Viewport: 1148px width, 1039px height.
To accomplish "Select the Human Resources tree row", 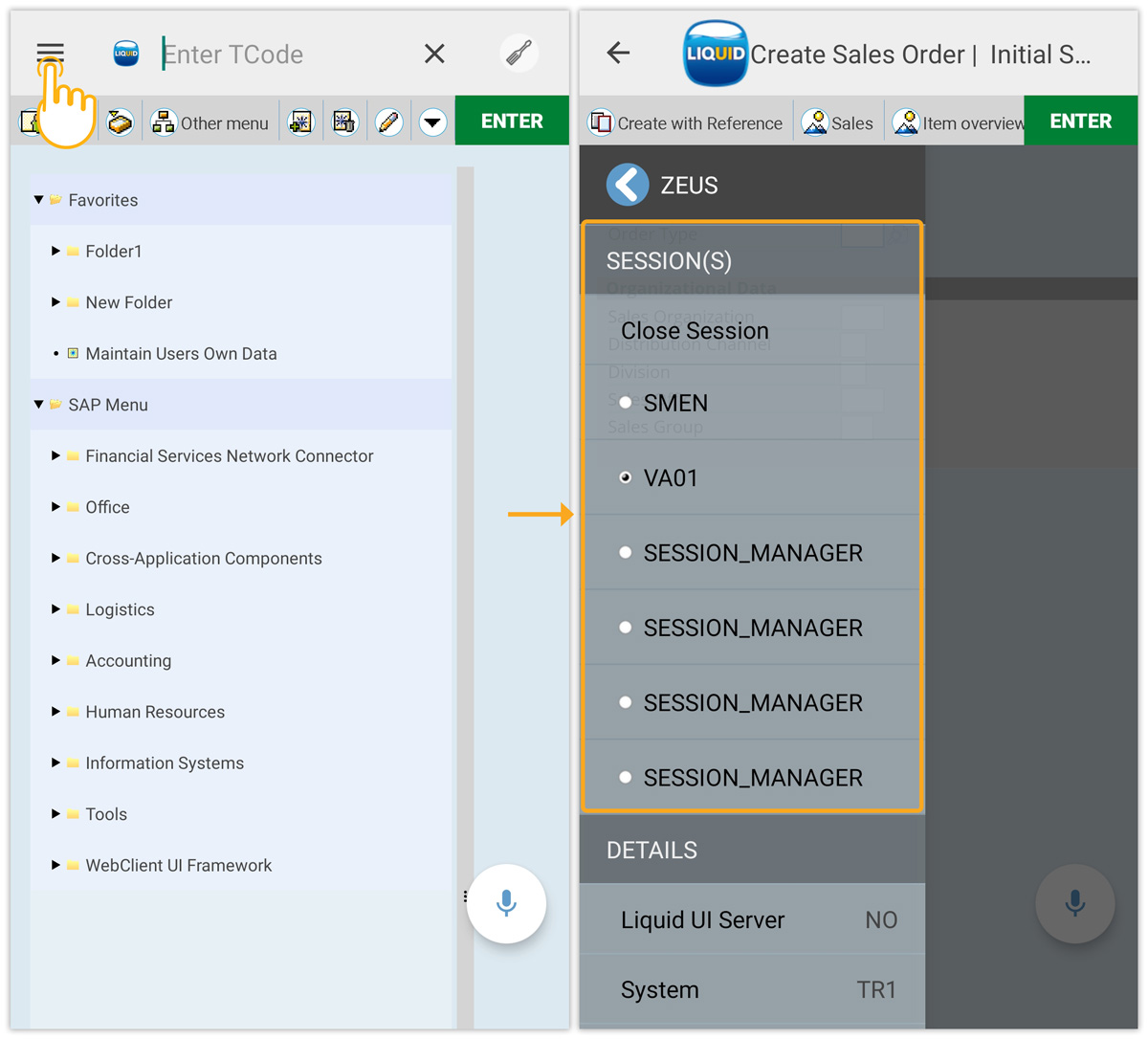I will 241,712.
